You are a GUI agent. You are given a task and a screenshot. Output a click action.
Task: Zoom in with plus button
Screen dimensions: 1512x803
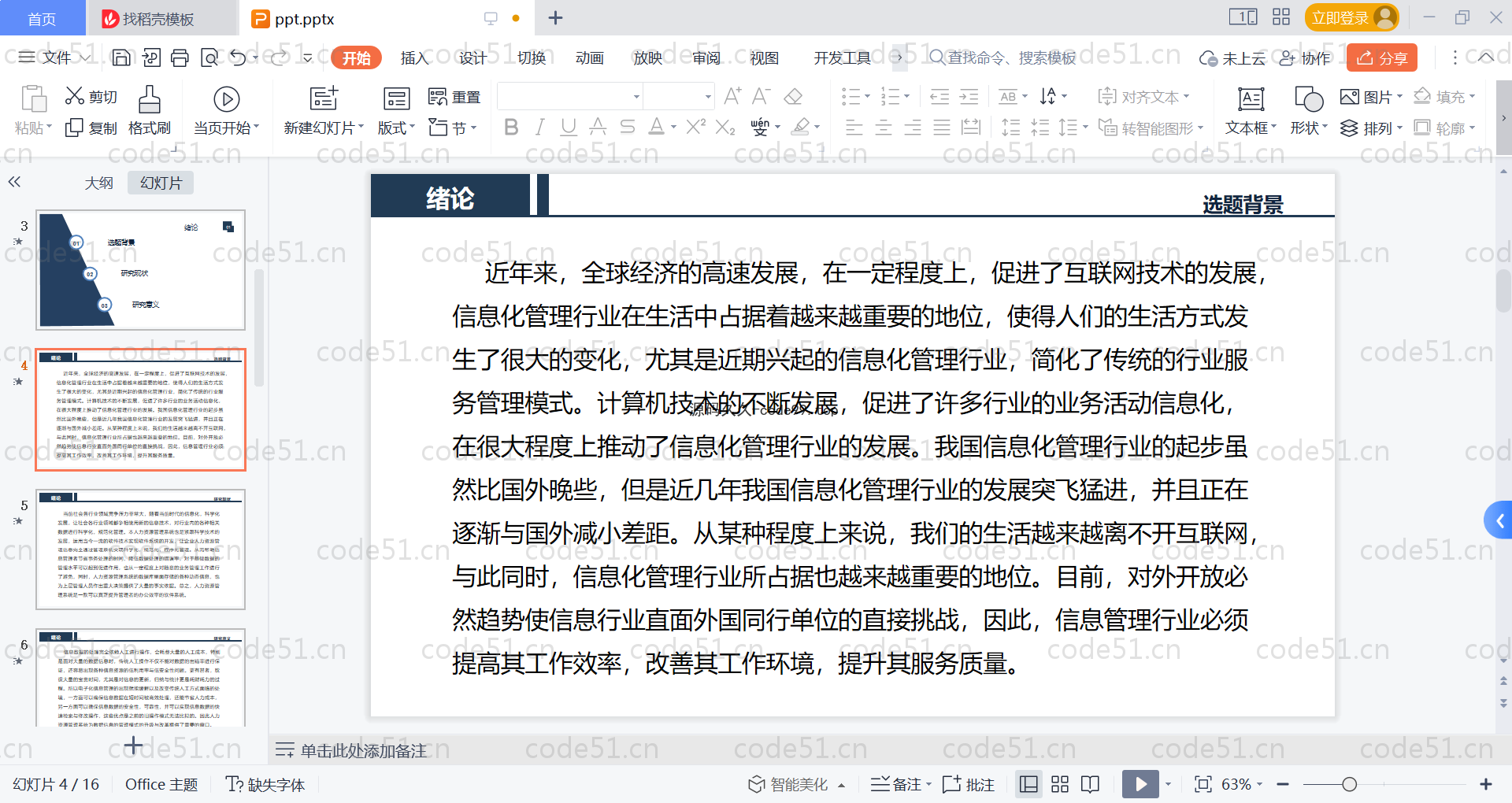1486,784
